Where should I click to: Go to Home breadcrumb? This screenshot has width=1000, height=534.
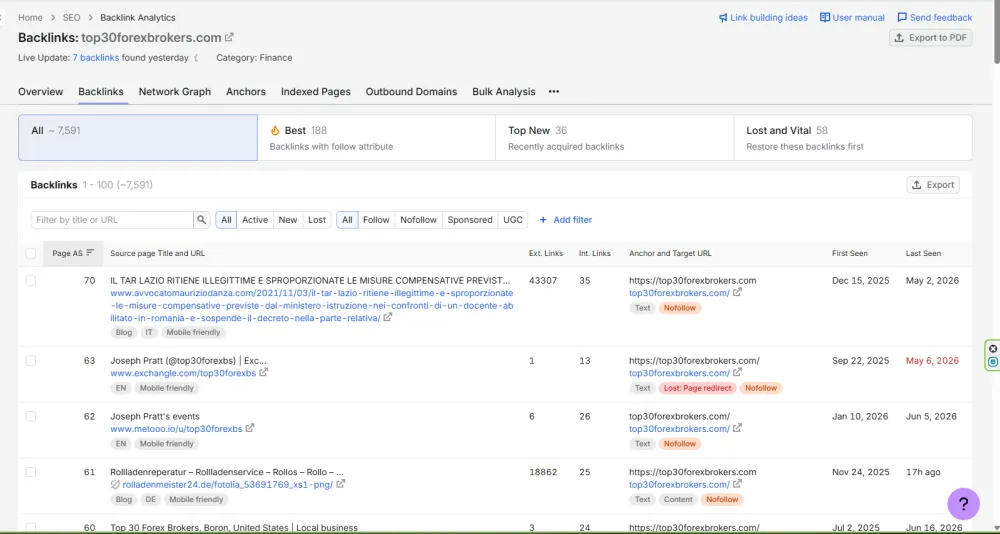point(30,17)
